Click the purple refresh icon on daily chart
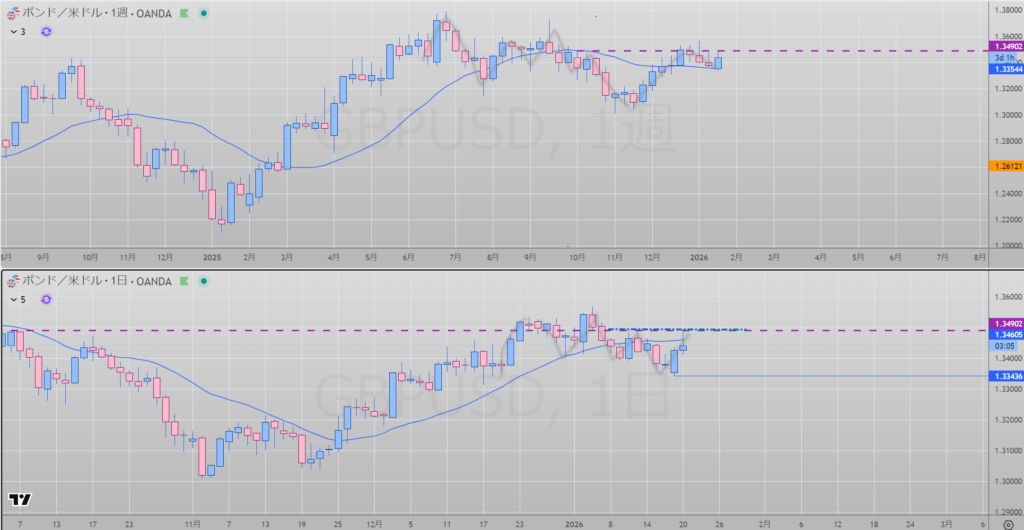Image resolution: width=1024 pixels, height=530 pixels. [x=46, y=299]
